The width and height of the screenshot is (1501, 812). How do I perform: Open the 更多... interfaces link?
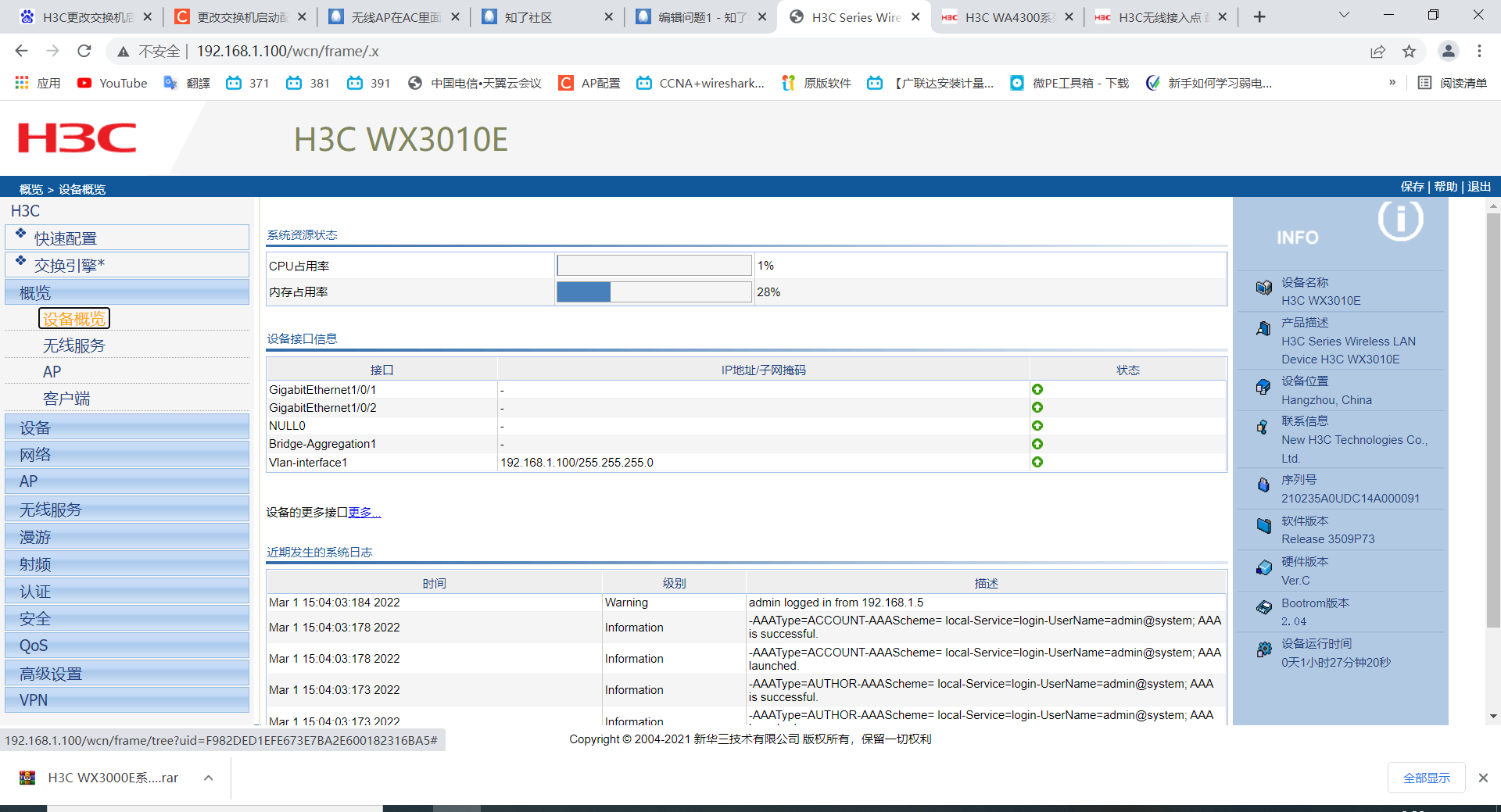(x=364, y=513)
